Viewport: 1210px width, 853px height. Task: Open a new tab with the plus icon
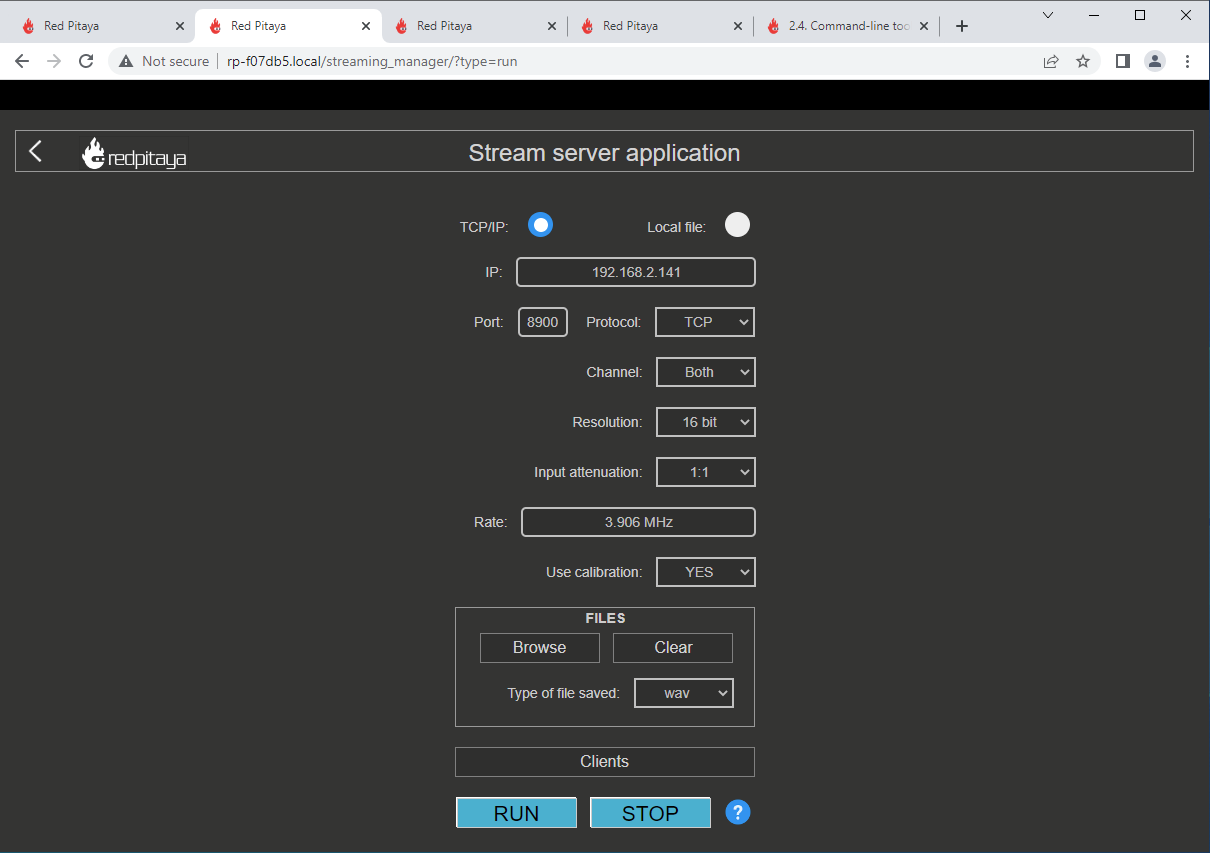click(962, 26)
